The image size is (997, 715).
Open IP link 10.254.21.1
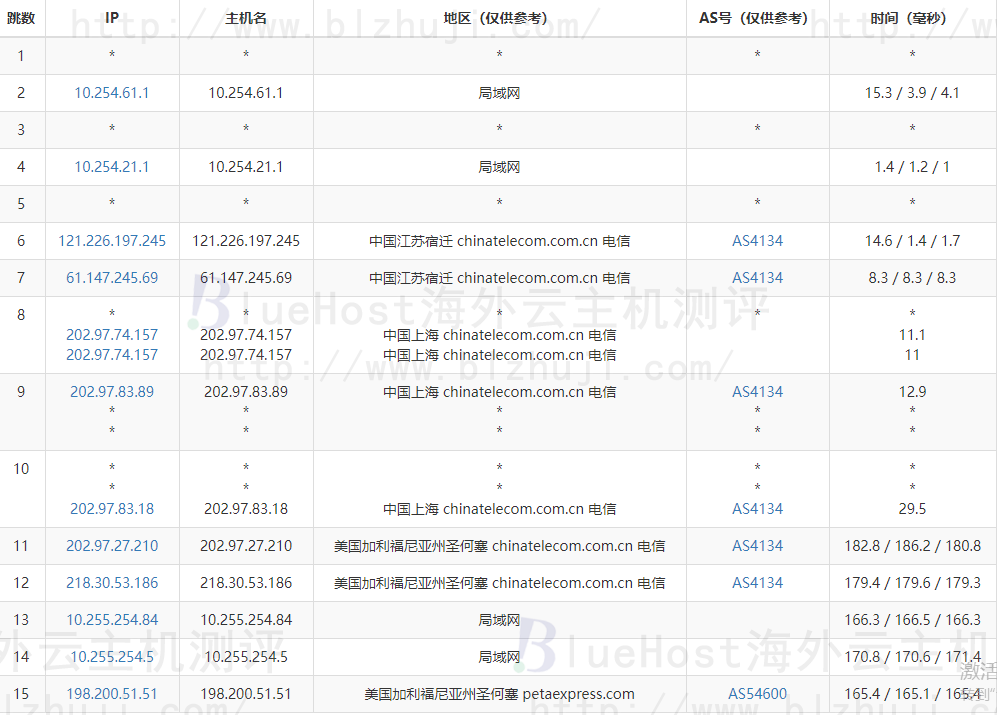pyautogui.click(x=112, y=167)
